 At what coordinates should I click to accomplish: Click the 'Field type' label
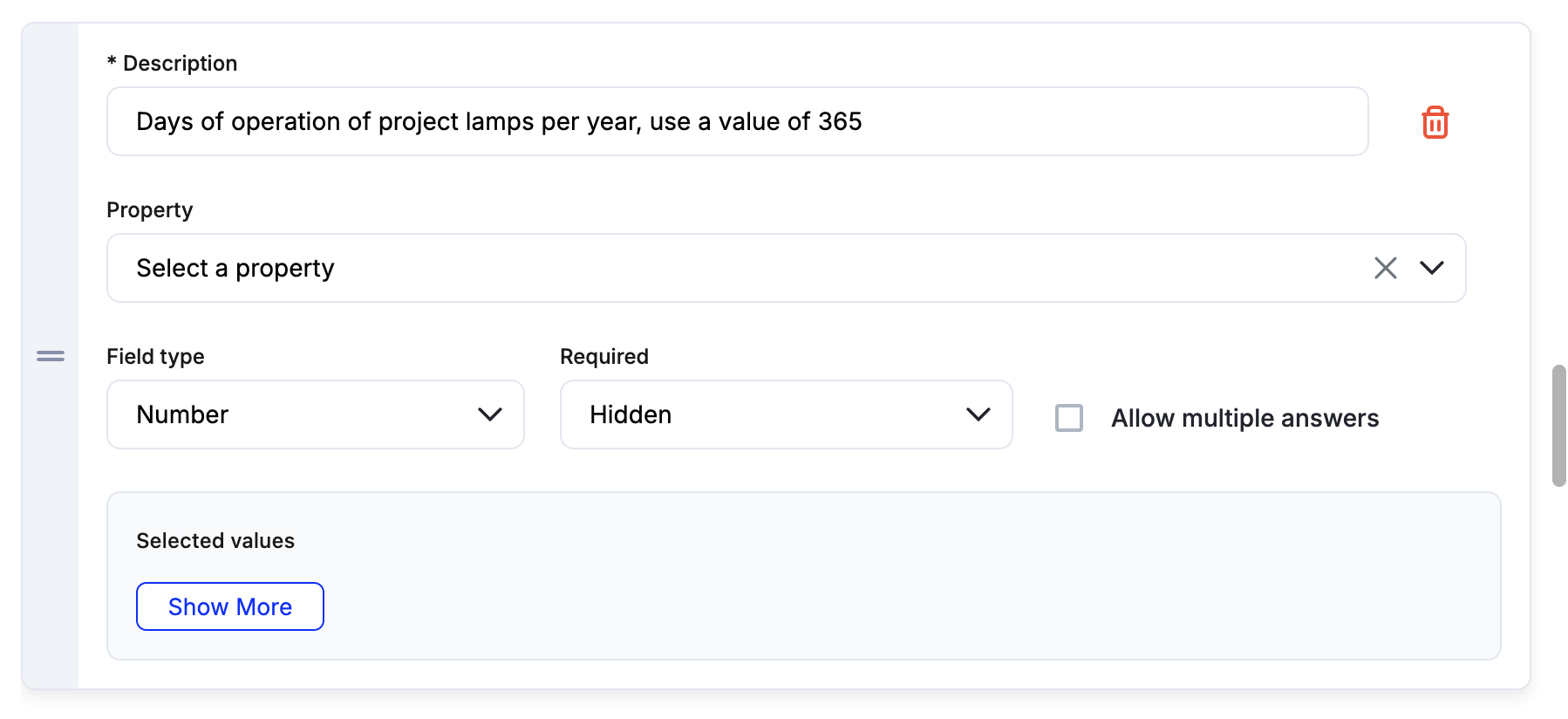click(155, 357)
